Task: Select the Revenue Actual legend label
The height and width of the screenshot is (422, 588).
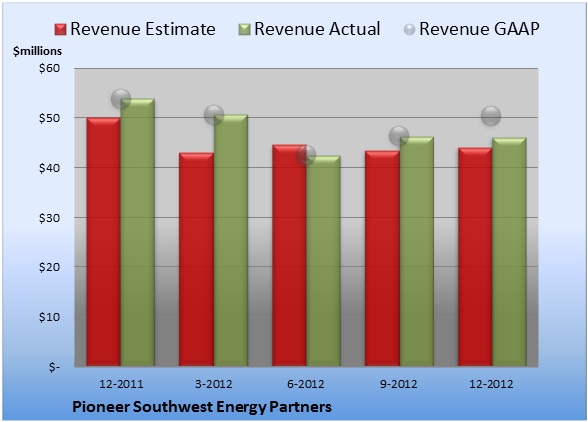Action: tap(317, 29)
